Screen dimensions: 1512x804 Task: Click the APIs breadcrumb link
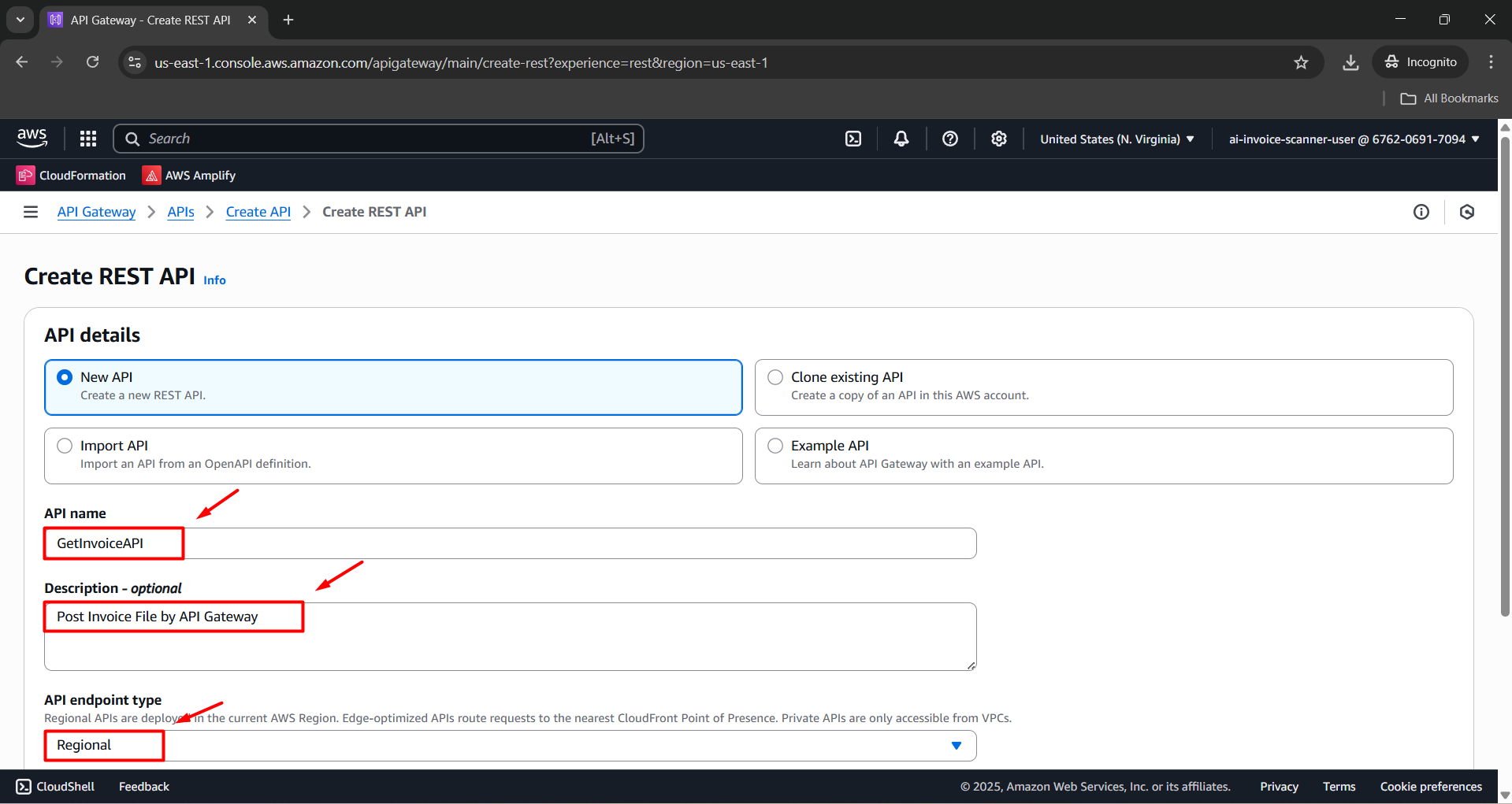click(x=180, y=211)
